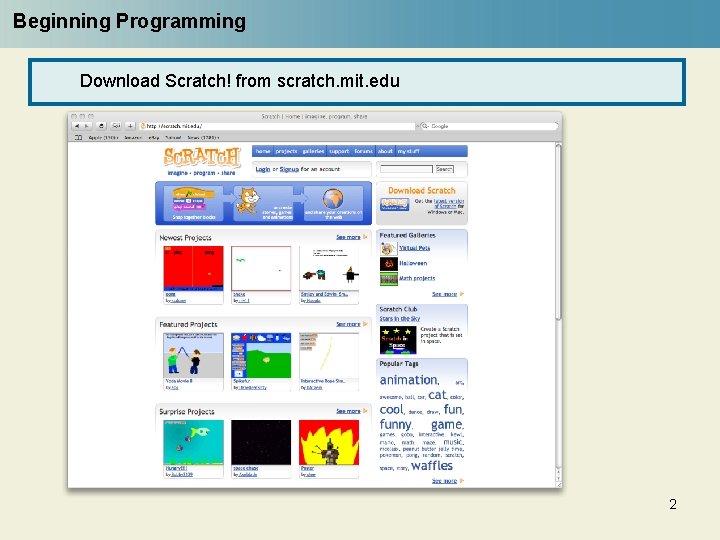Screen dimensions: 720x540
Task: Click the Google search field in Safari
Action: click(x=489, y=126)
